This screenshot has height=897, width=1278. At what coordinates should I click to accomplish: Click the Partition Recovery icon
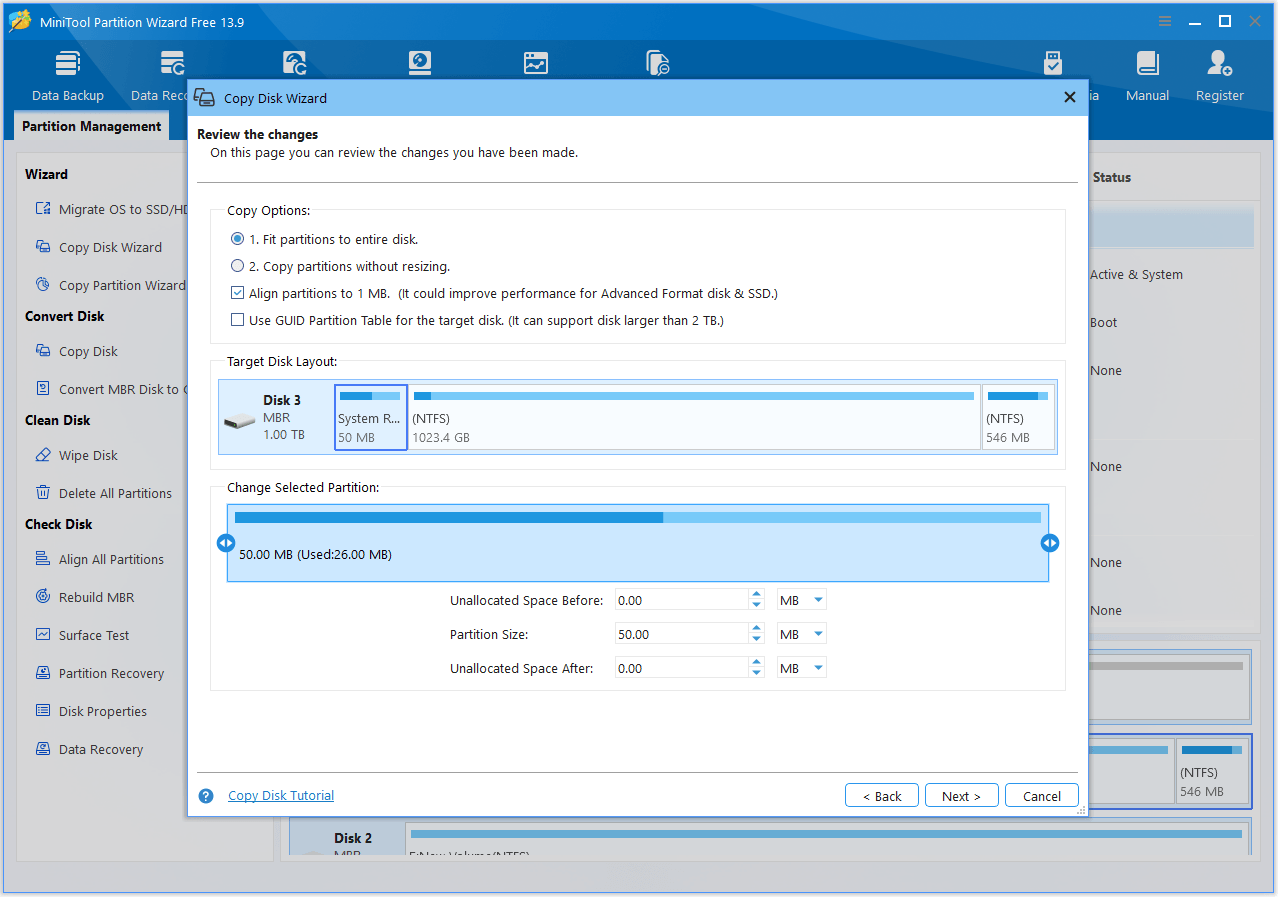pyautogui.click(x=43, y=673)
